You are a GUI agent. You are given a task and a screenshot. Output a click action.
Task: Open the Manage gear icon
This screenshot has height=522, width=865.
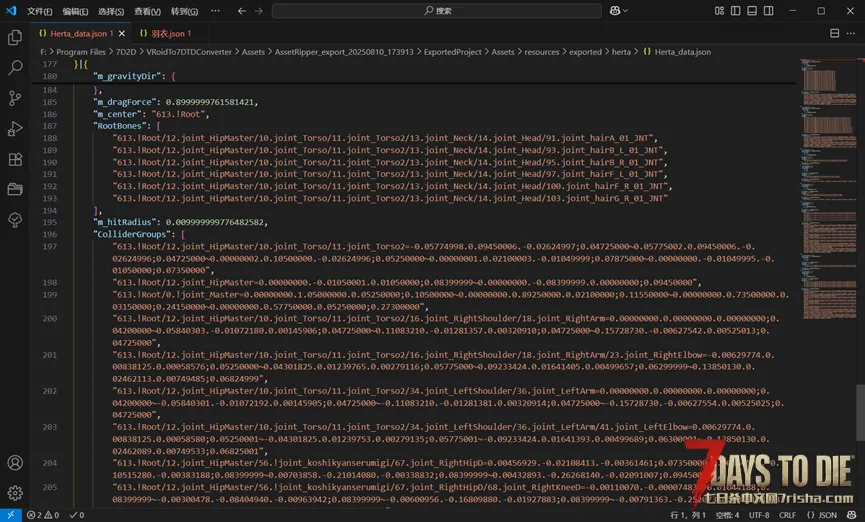[15, 493]
